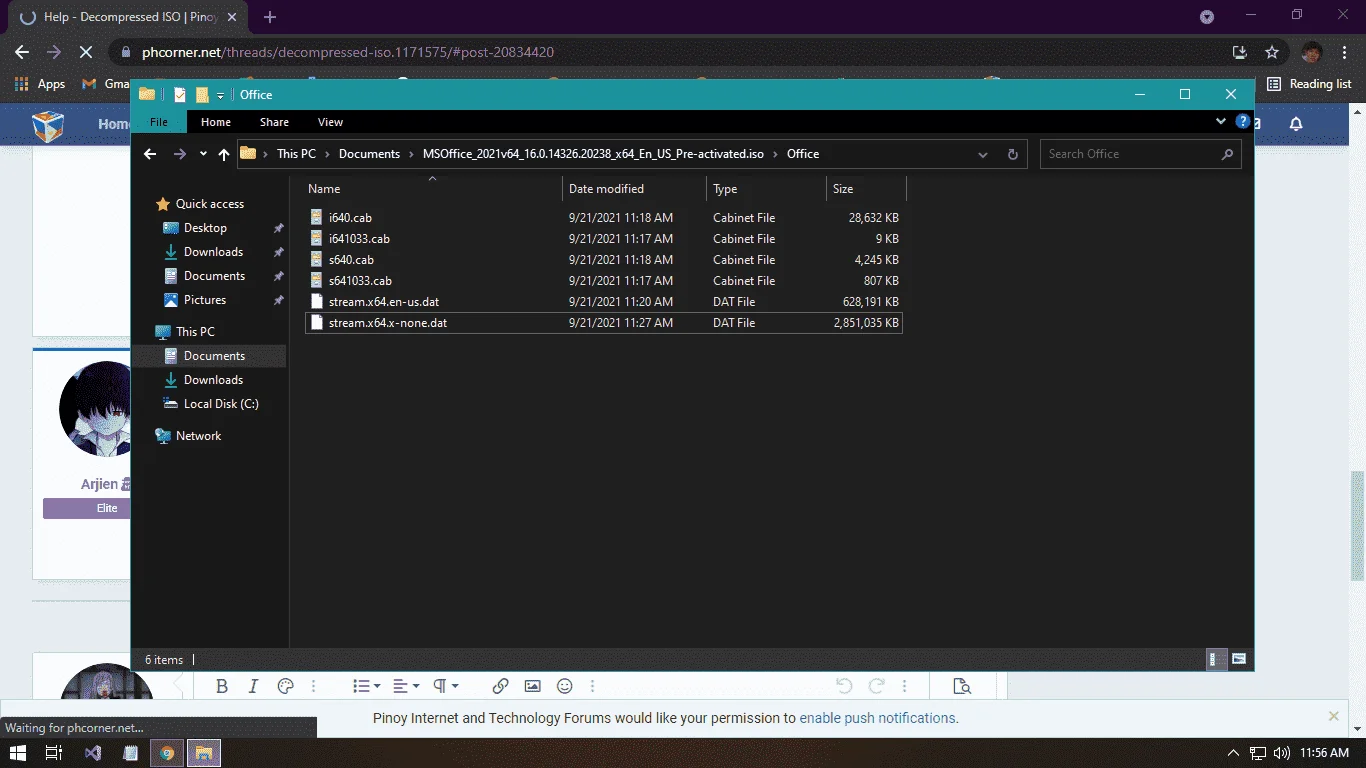Viewport: 1366px width, 768px height.
Task: Open the File menu in Explorer
Action: [x=159, y=122]
